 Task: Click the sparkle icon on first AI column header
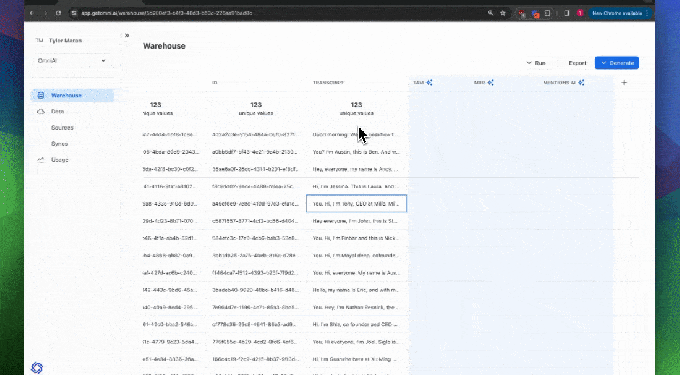tap(429, 82)
